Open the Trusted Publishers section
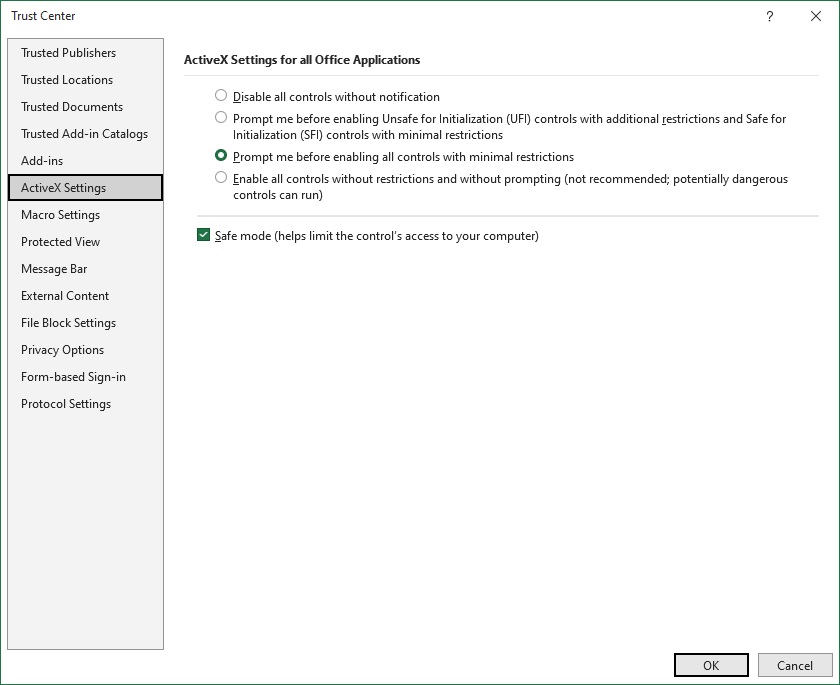Viewport: 840px width, 685px height. pos(68,53)
